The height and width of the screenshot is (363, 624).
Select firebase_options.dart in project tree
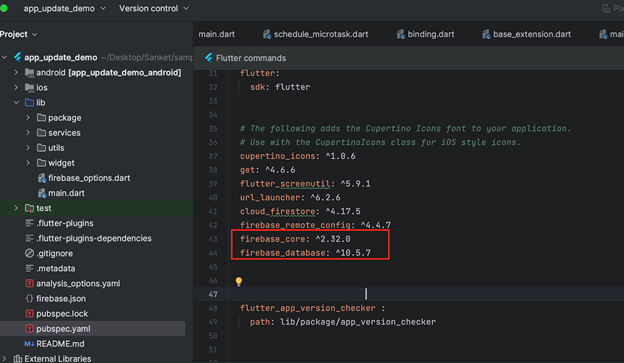(89, 178)
